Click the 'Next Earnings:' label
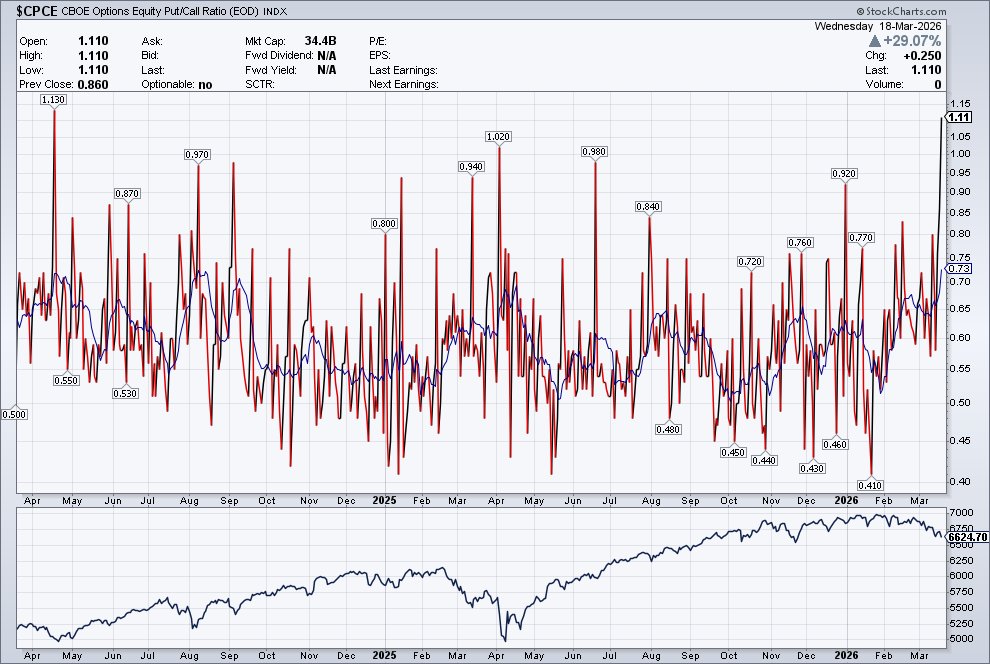 pyautogui.click(x=403, y=85)
